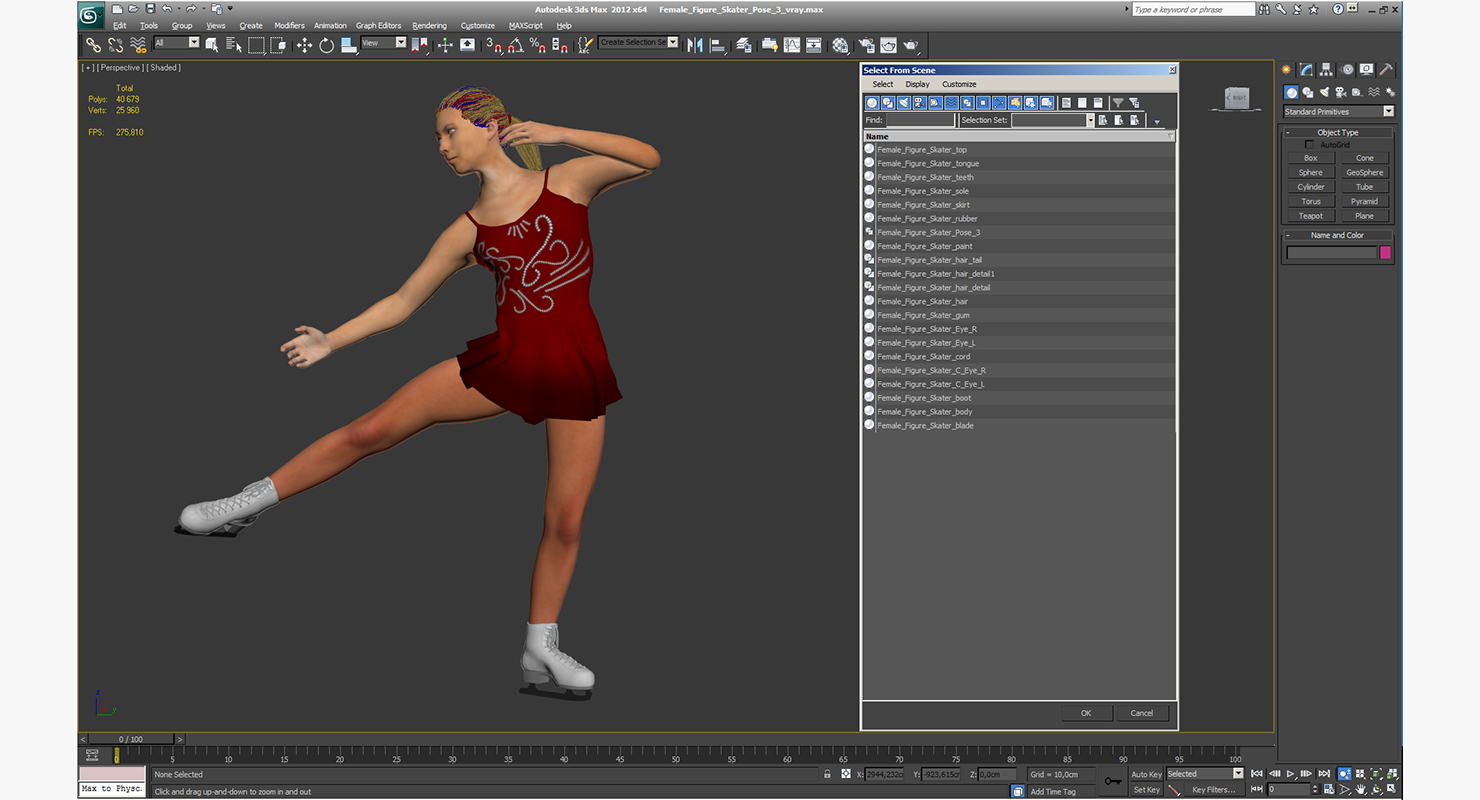
Task: Toggle the selection lock padlock in status bar
Action: 827,774
